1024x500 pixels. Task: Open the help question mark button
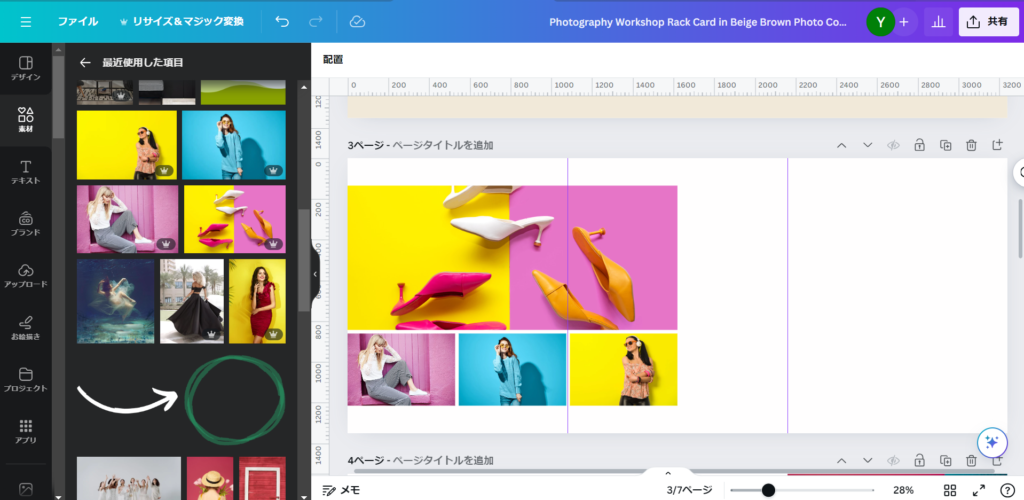[1008, 490]
